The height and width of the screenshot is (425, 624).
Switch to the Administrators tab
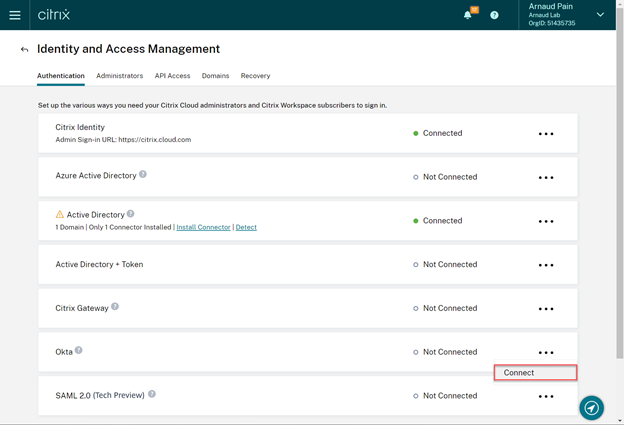(119, 76)
